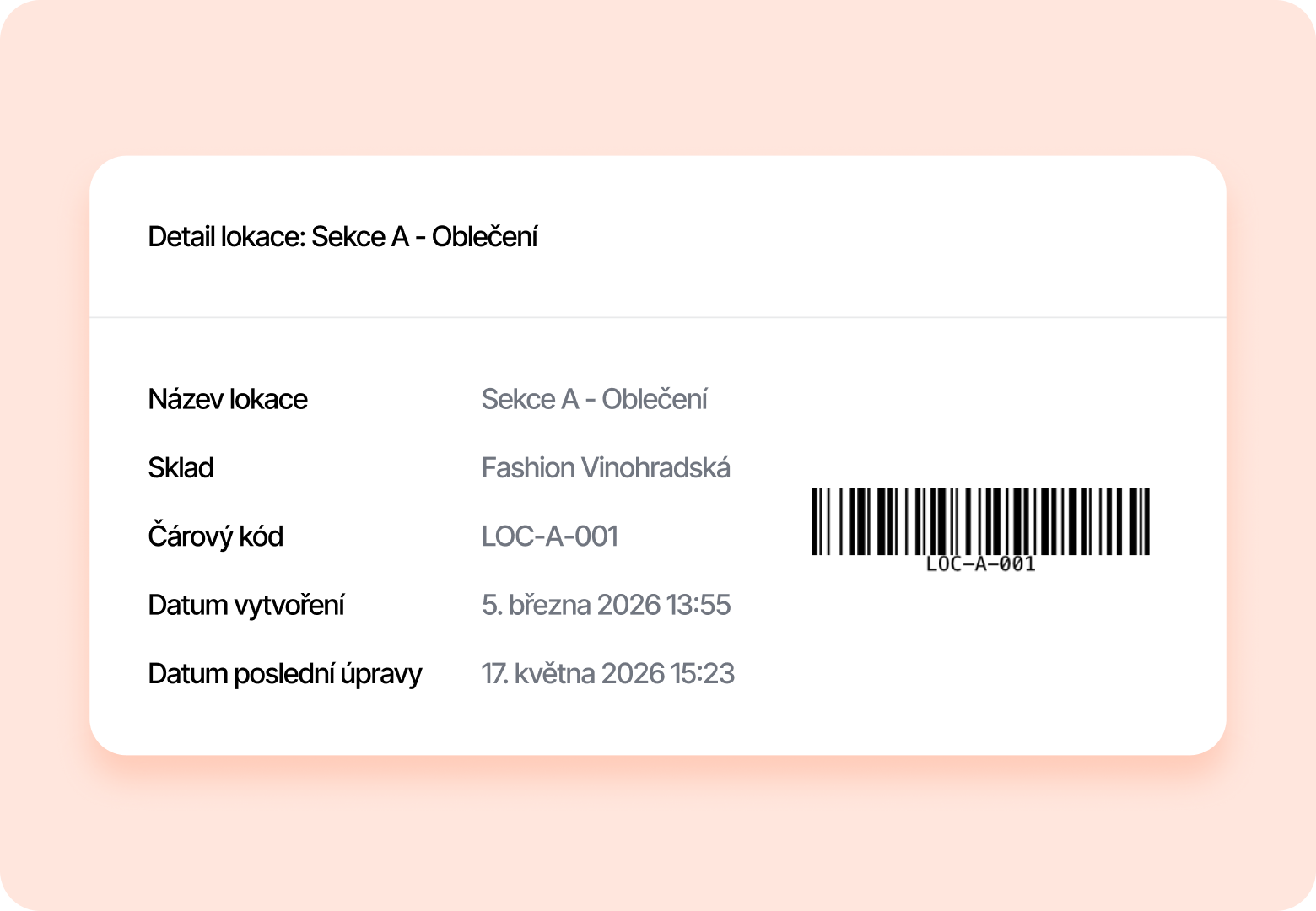Click the divider line below the header
Image resolution: width=1316 pixels, height=911 pixels.
tap(658, 317)
